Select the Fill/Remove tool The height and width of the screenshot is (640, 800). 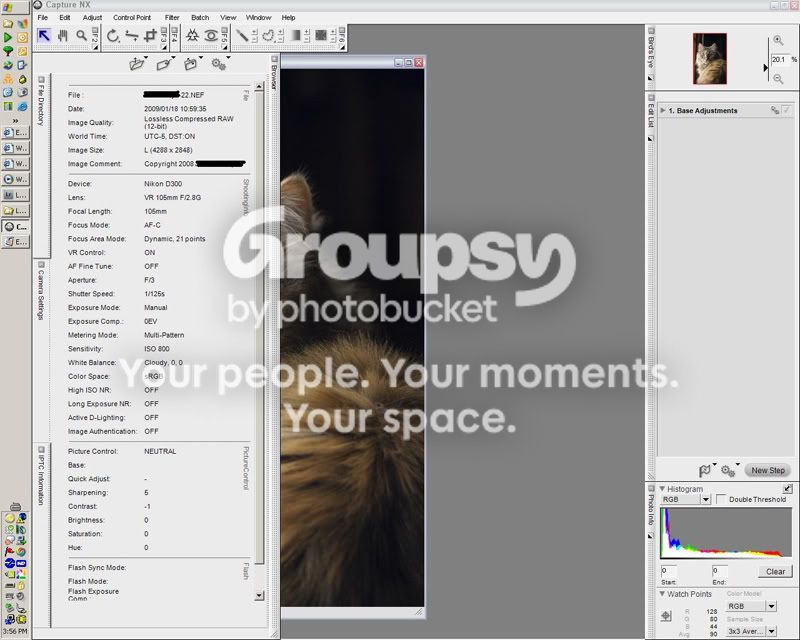tap(321, 35)
